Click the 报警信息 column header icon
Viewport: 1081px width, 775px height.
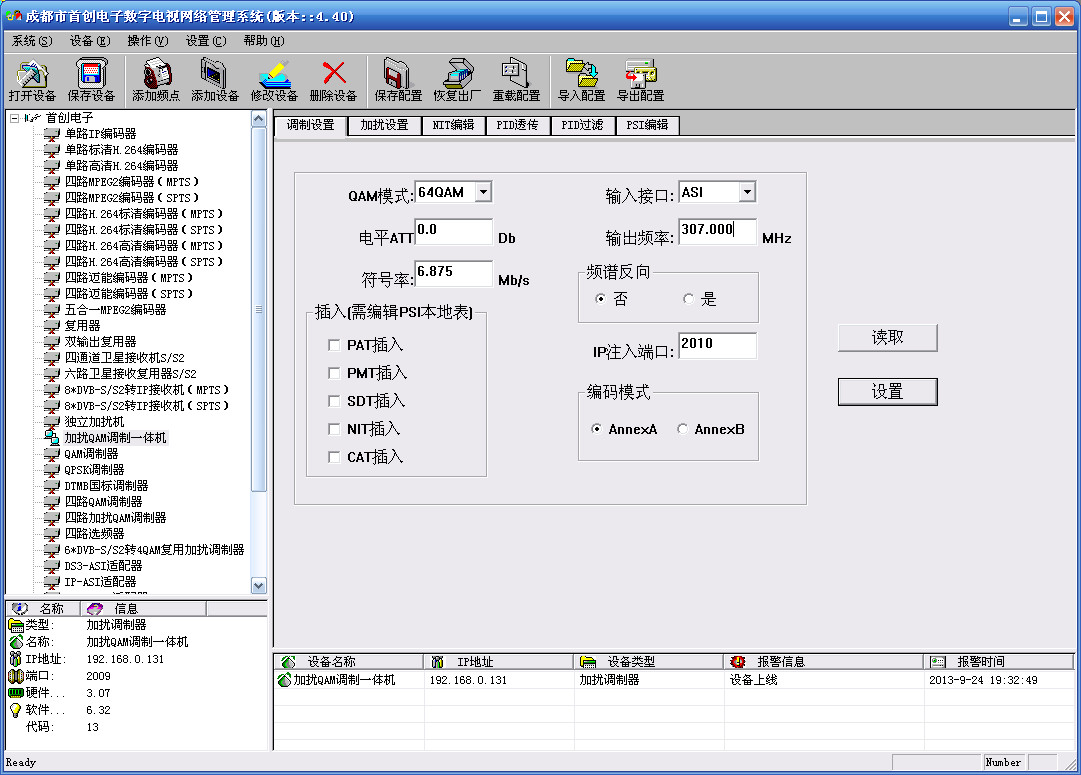click(738, 662)
